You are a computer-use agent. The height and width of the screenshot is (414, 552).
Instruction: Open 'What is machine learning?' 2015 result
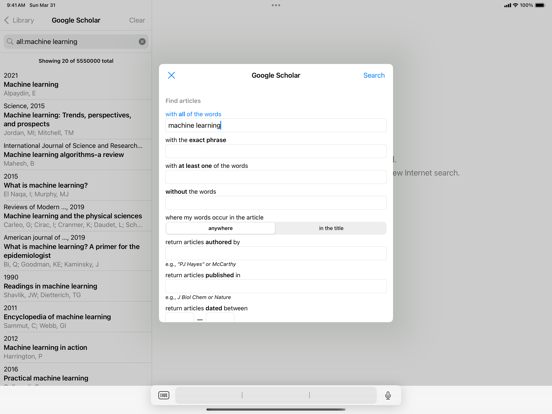click(x=76, y=185)
